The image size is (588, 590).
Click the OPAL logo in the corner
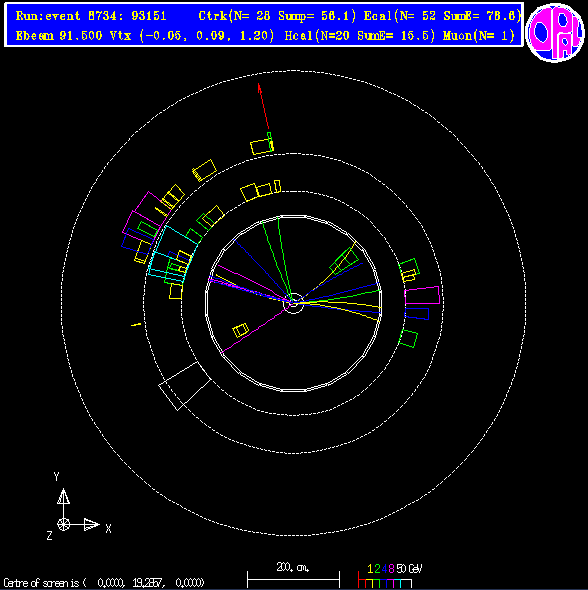(555, 32)
